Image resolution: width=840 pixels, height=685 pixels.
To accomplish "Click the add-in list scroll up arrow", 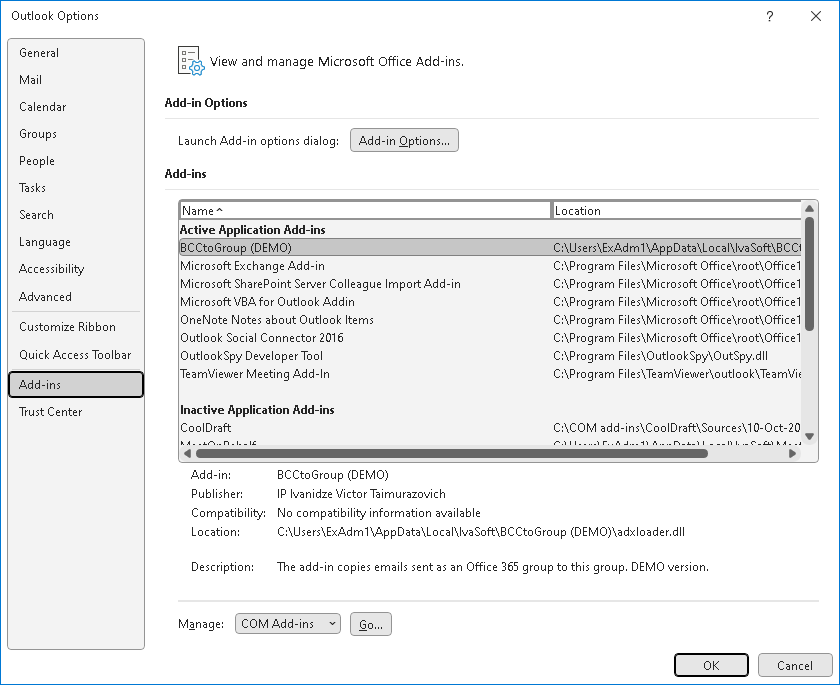I will coord(809,208).
